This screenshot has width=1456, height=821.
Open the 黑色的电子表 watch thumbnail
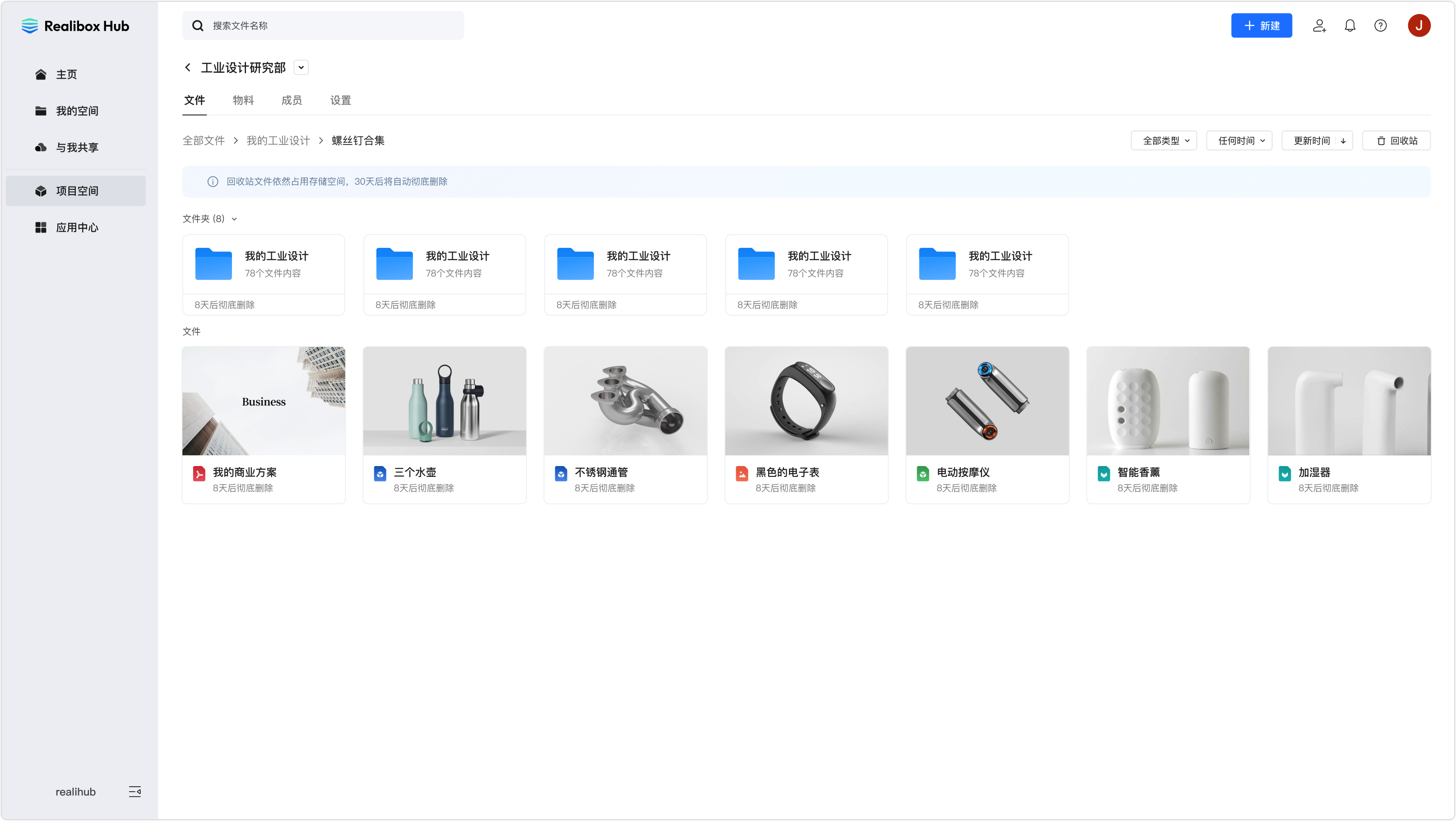pos(806,401)
